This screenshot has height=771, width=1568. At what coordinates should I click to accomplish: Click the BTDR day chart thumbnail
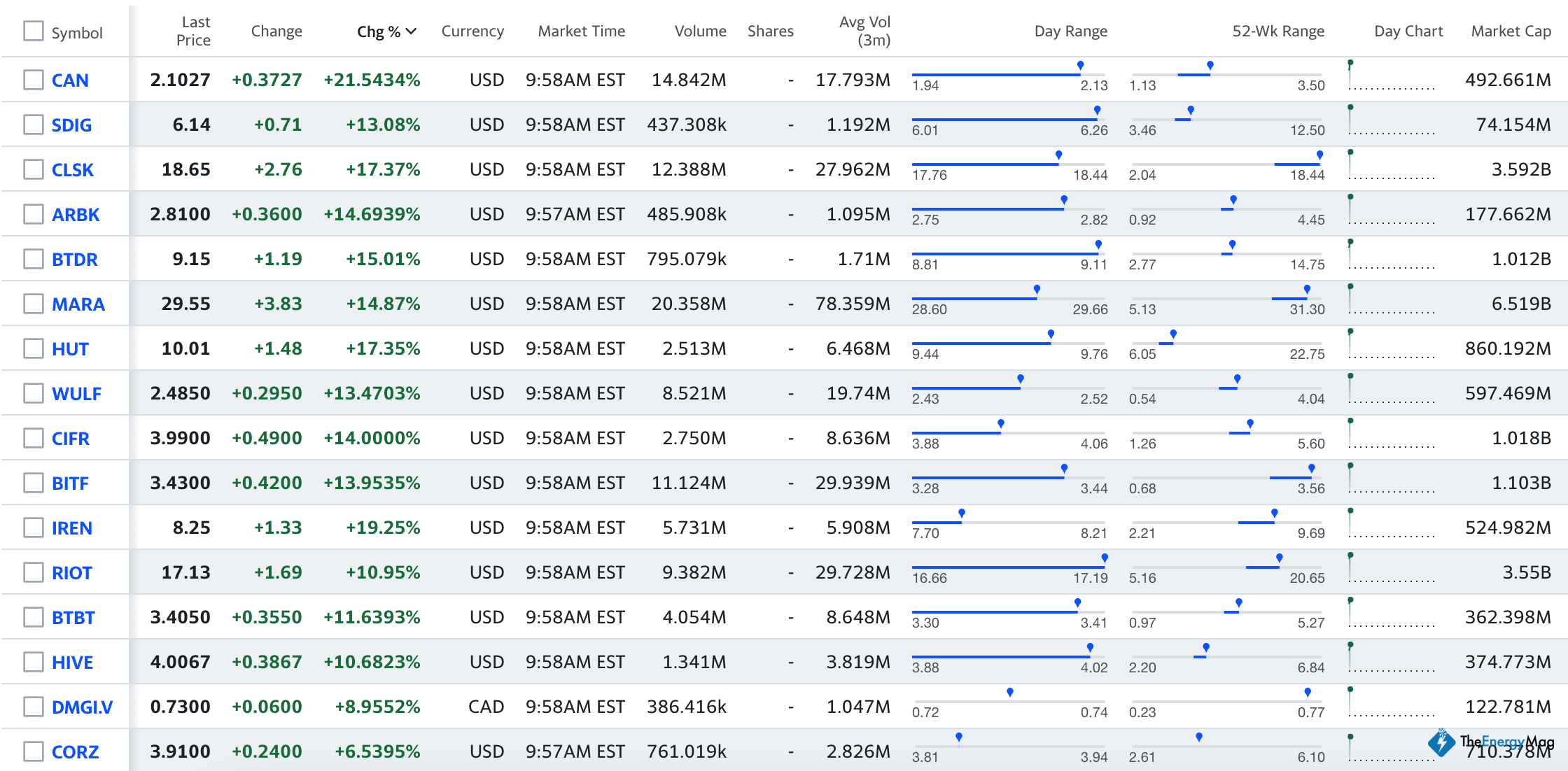click(1391, 255)
